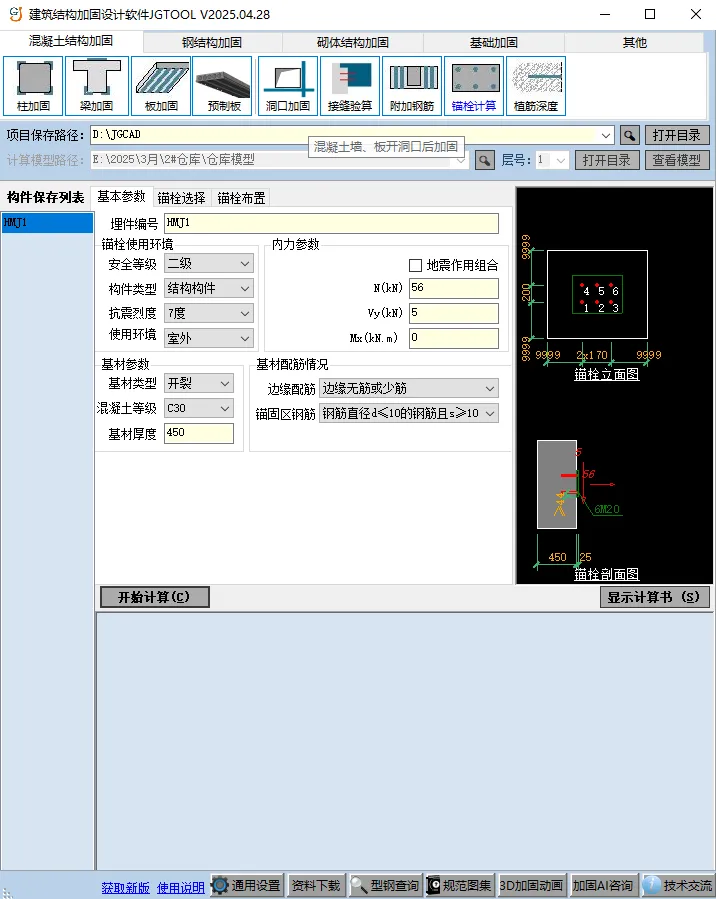This screenshot has width=716, height=899.
Task: Switch to 钢结构加固 tab
Action: (212, 42)
